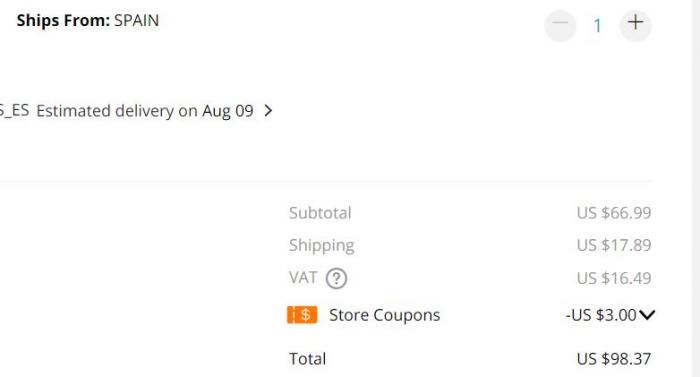Select the quantity value 1

pyautogui.click(x=597, y=26)
